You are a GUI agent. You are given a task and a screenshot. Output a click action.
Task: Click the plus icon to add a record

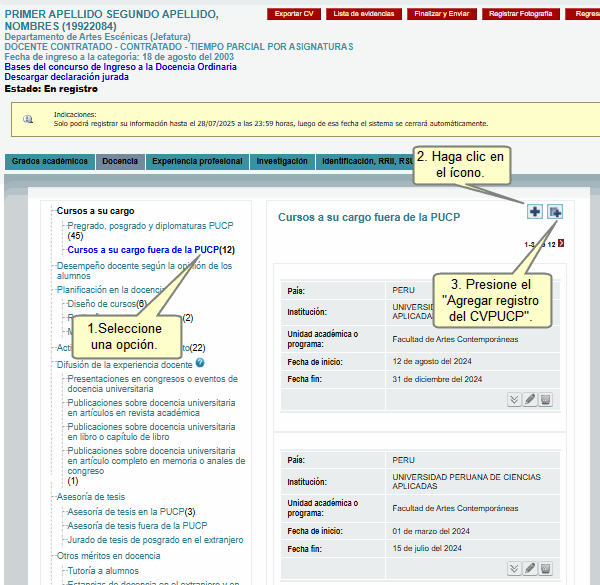[535, 212]
